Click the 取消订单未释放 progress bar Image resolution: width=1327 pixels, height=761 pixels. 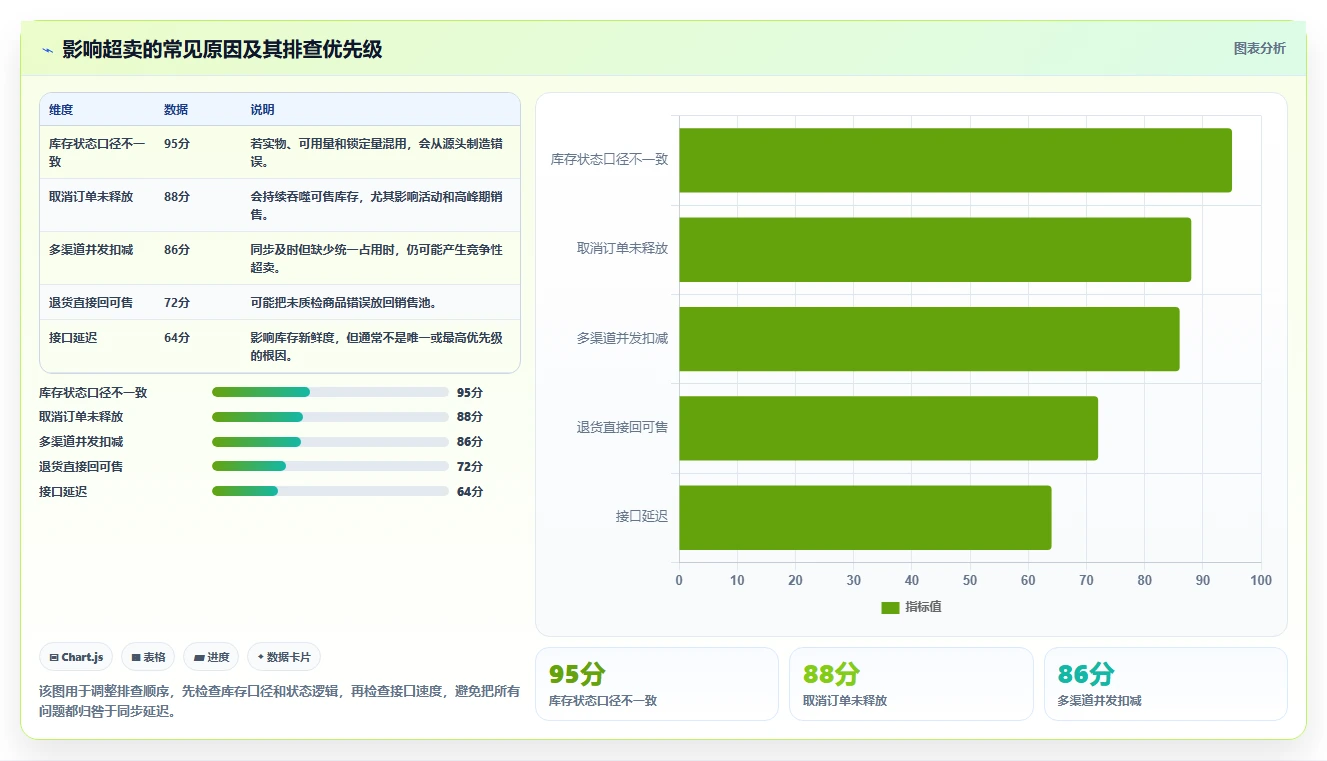point(330,417)
